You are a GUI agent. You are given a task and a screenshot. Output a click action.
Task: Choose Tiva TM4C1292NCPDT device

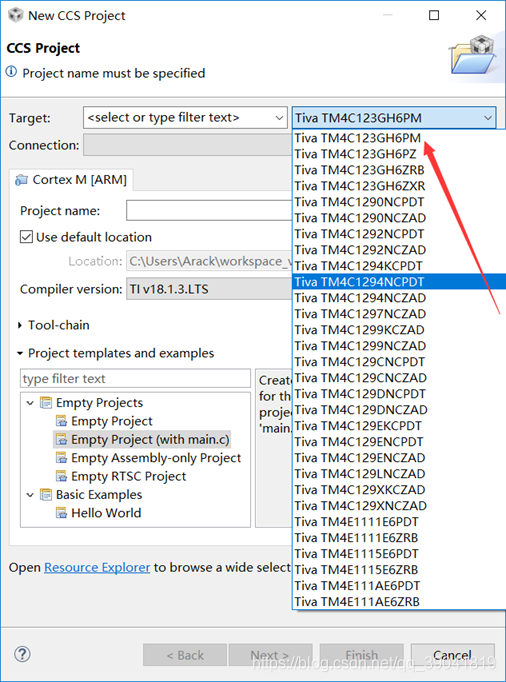point(399,234)
